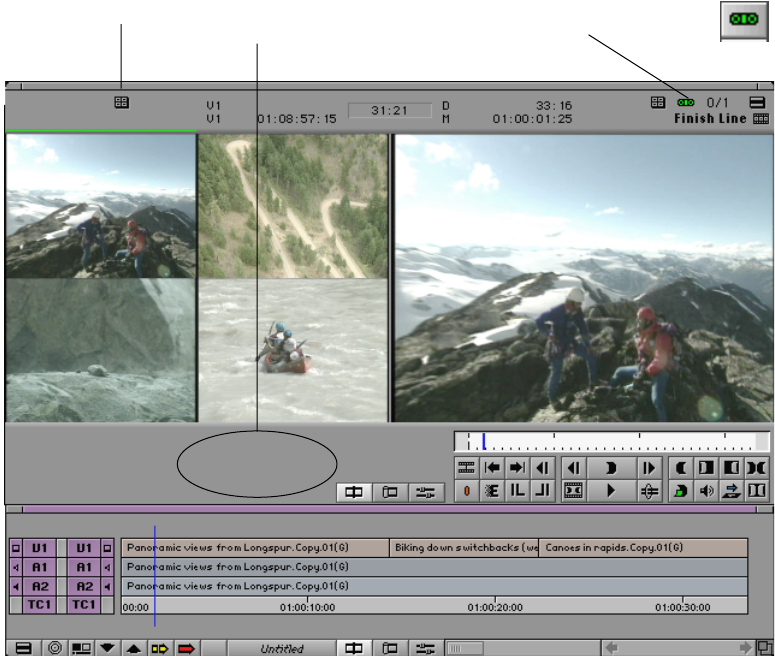This screenshot has height=656, width=775.
Task: Open the Group menu icon above the source monitor
Action: coord(121,102)
